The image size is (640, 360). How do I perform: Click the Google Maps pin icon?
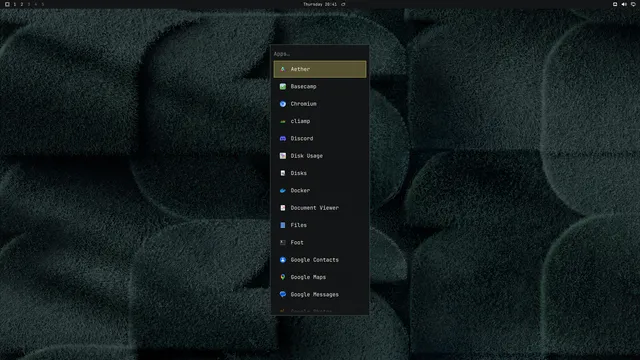click(x=283, y=277)
